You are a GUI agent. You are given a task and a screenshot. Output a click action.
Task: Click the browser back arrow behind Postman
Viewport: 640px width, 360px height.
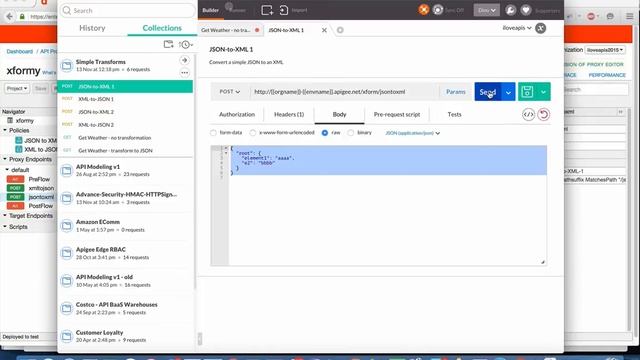[9, 17]
